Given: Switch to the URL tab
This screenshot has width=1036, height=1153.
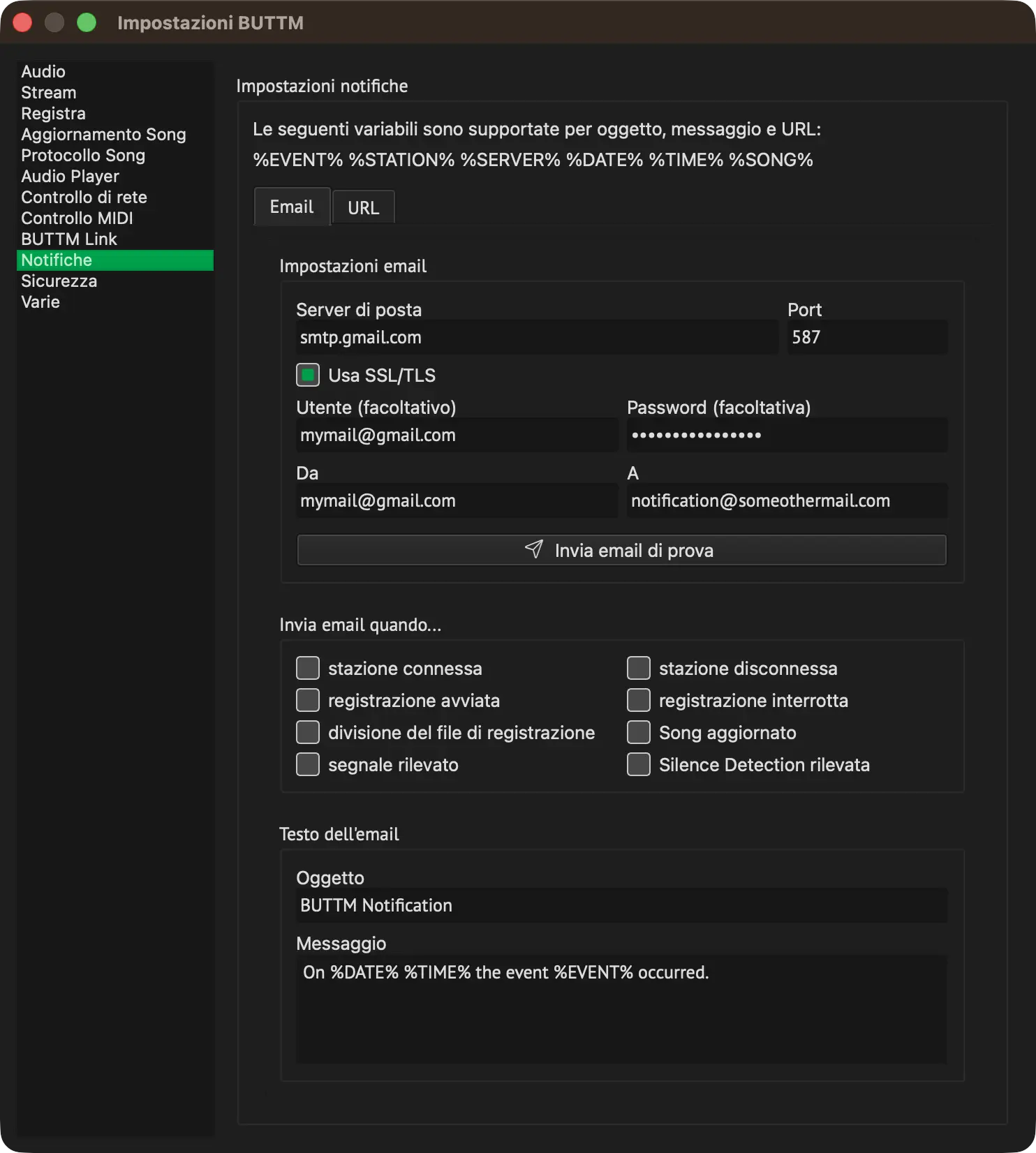Looking at the screenshot, I should 364,207.
